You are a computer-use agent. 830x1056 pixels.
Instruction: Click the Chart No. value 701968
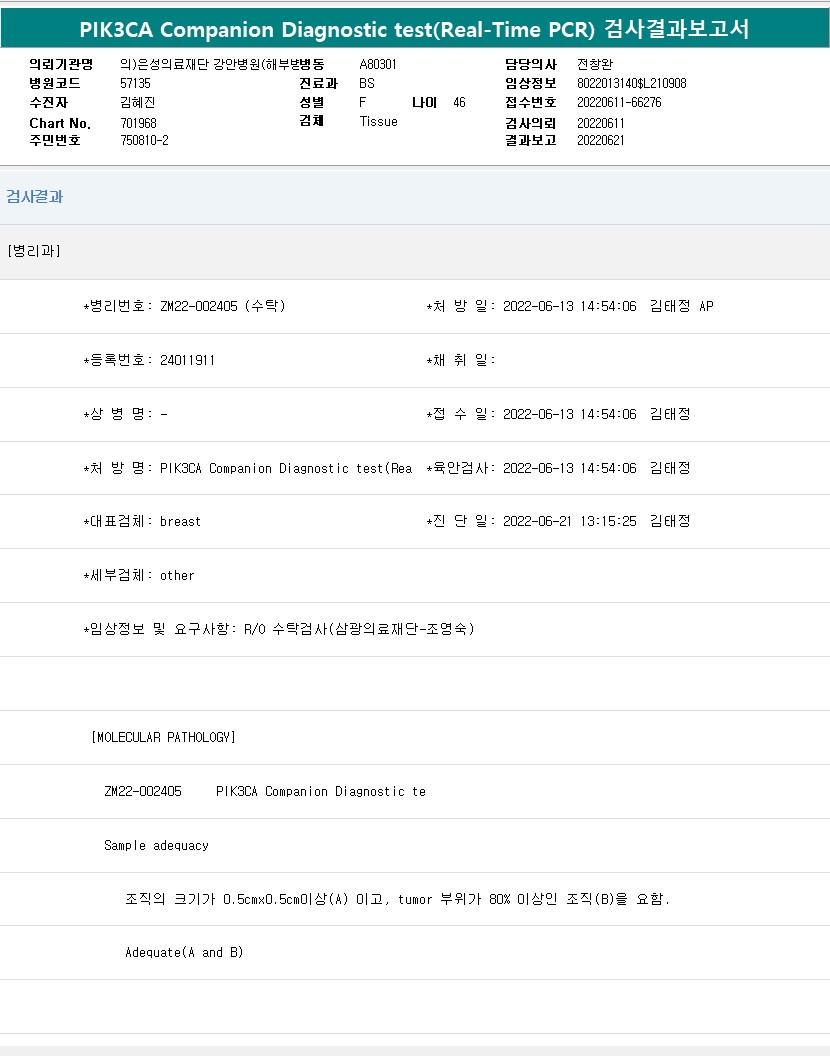point(138,123)
